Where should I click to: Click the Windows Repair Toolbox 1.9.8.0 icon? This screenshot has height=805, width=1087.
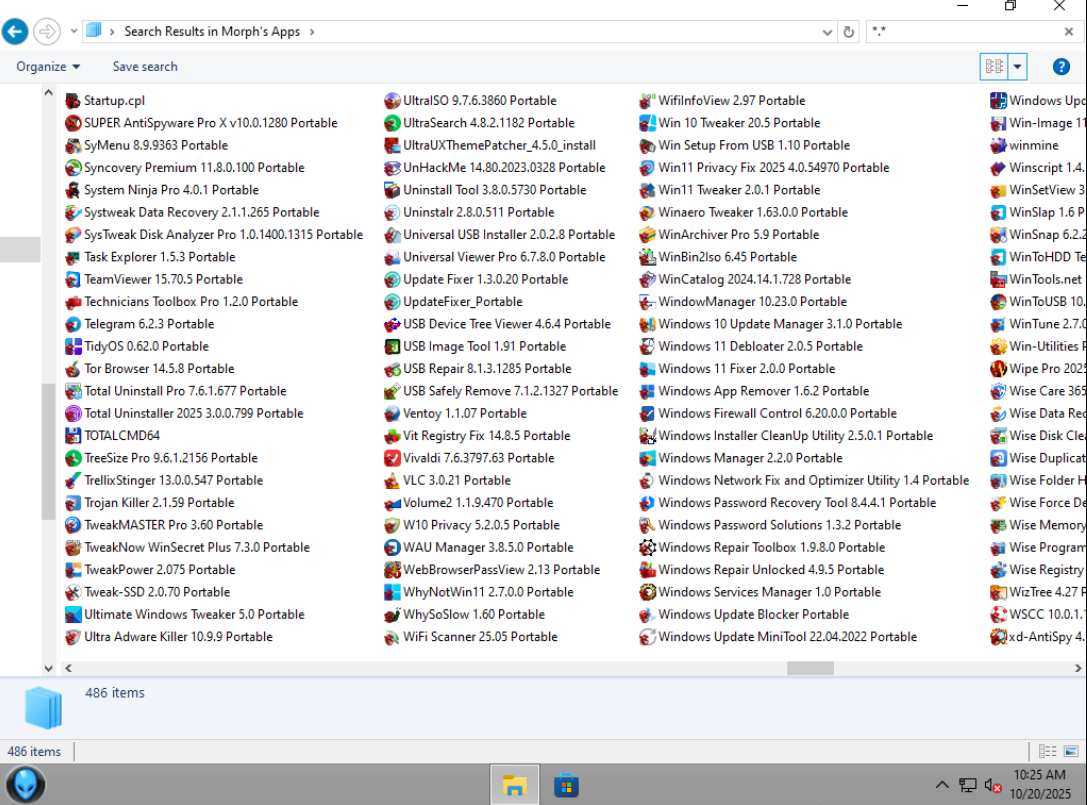pyautogui.click(x=647, y=548)
